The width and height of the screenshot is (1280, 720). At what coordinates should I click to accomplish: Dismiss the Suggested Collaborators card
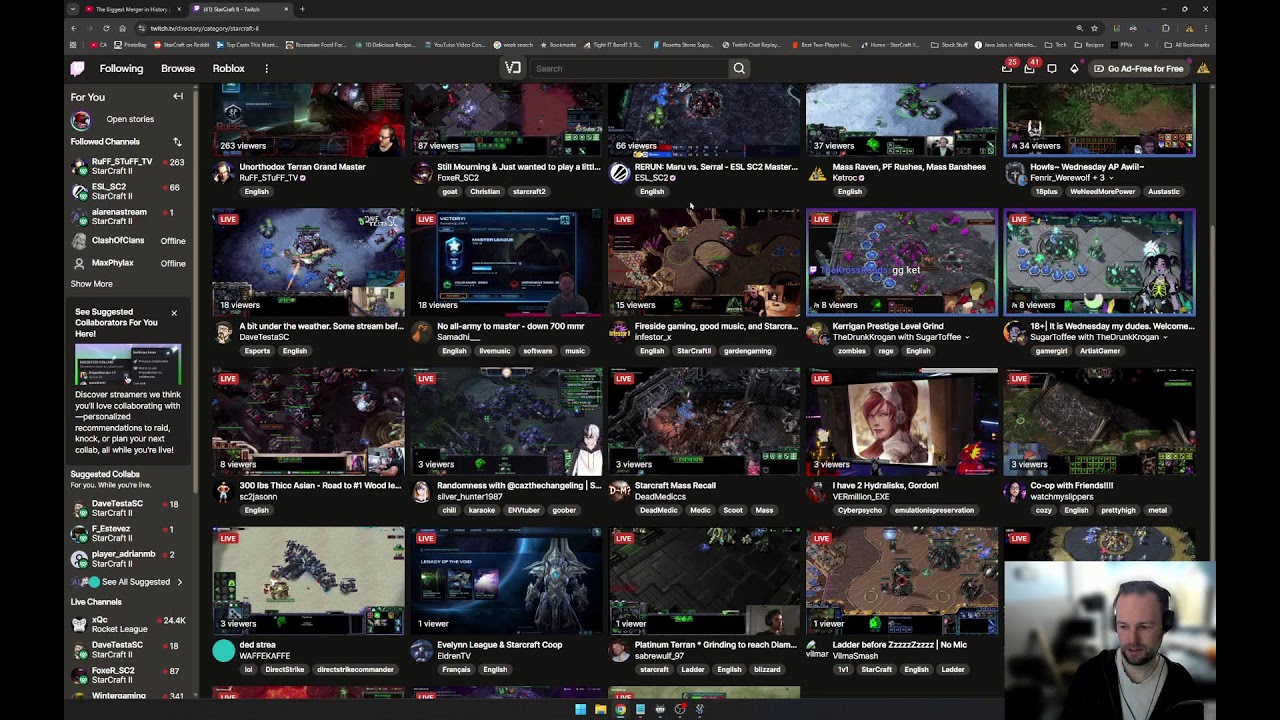pyautogui.click(x=174, y=313)
